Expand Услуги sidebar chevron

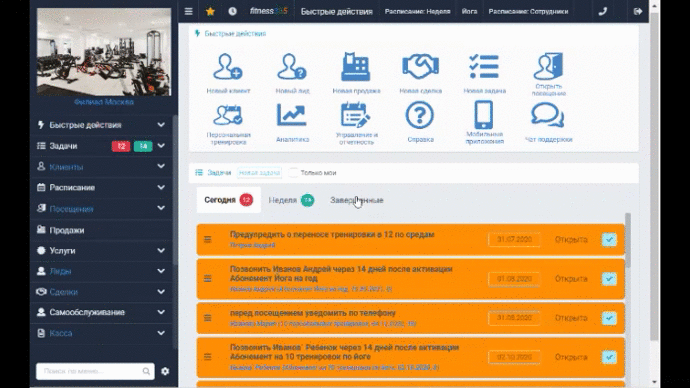(161, 250)
